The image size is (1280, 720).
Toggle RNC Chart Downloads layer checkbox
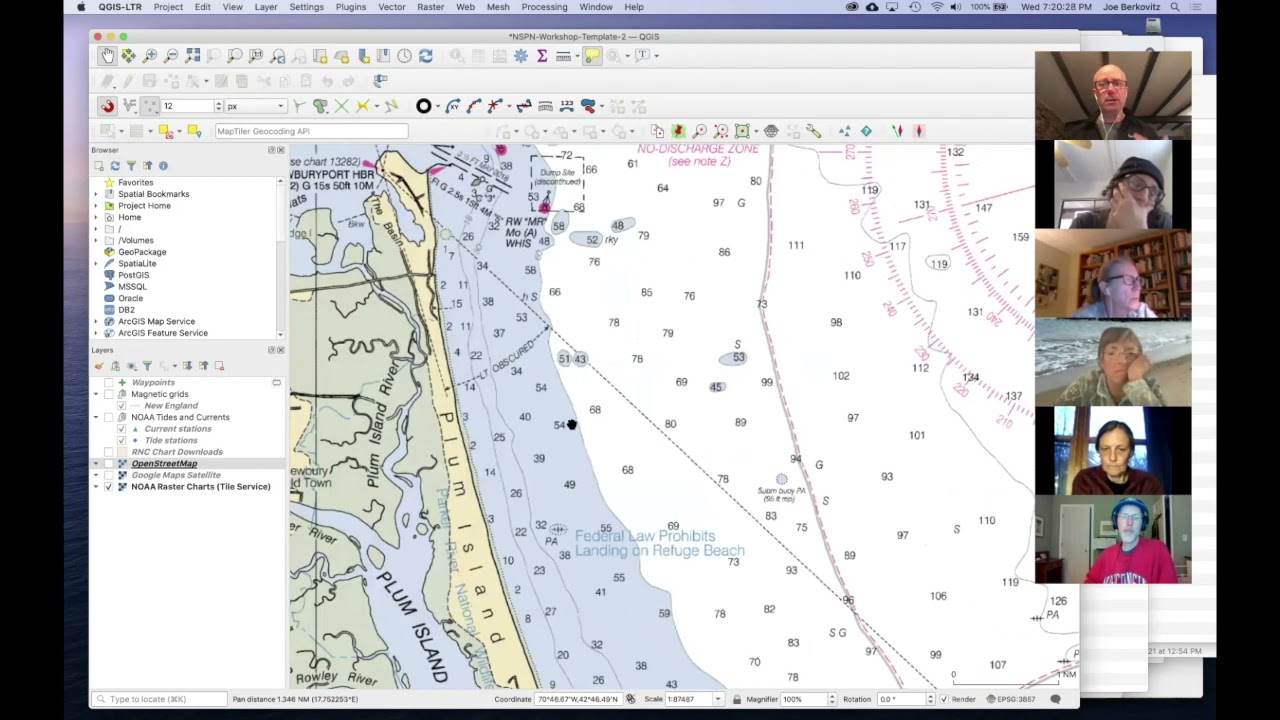109,452
